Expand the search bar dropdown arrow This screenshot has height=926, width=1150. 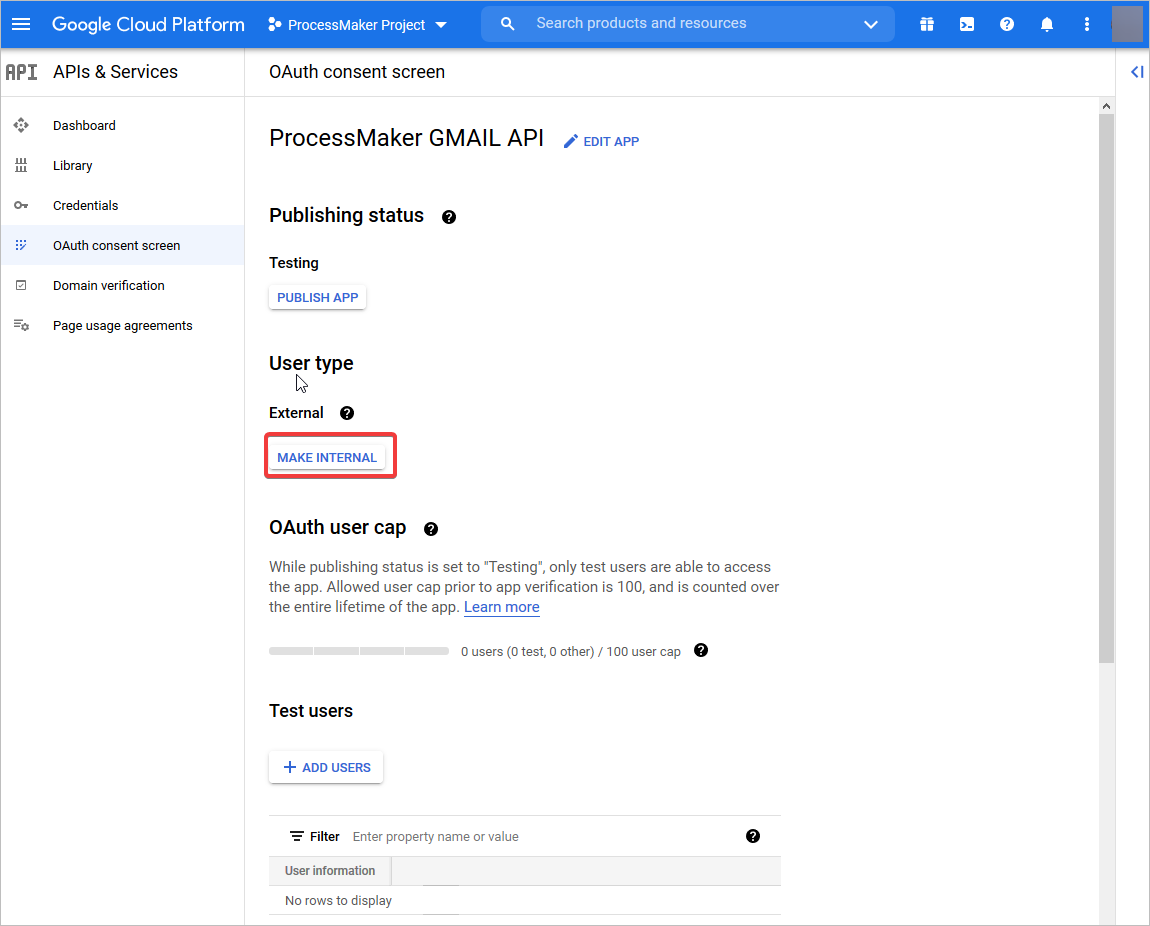(x=870, y=24)
